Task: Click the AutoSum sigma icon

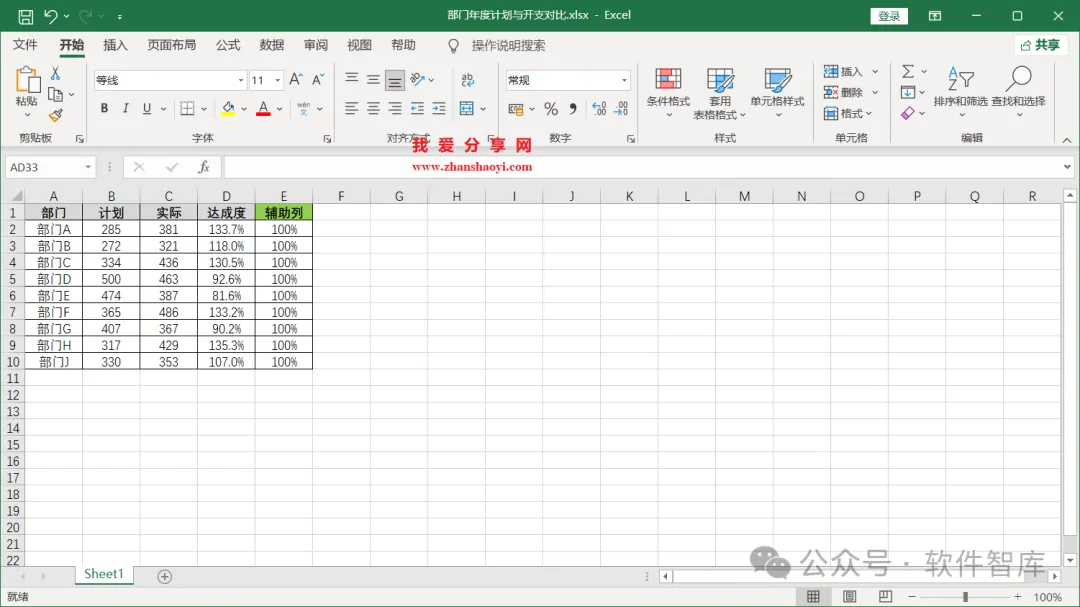Action: click(x=908, y=71)
